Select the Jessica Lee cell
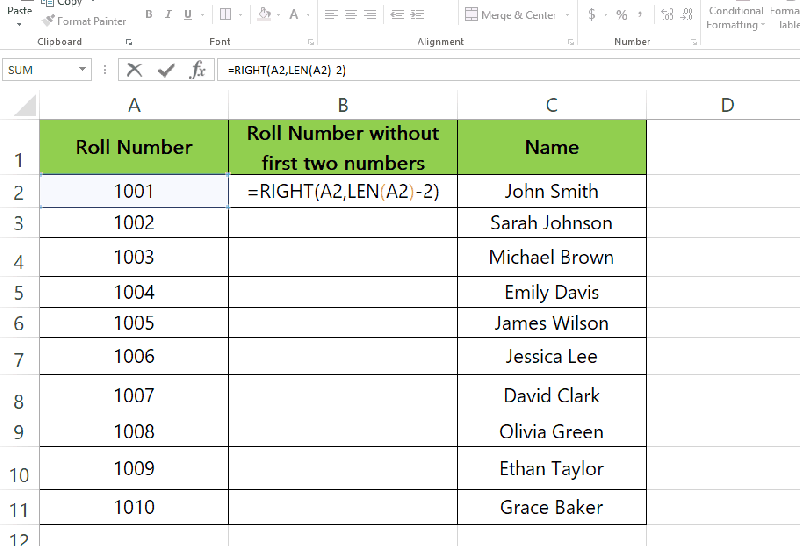The image size is (800, 546). click(x=552, y=356)
